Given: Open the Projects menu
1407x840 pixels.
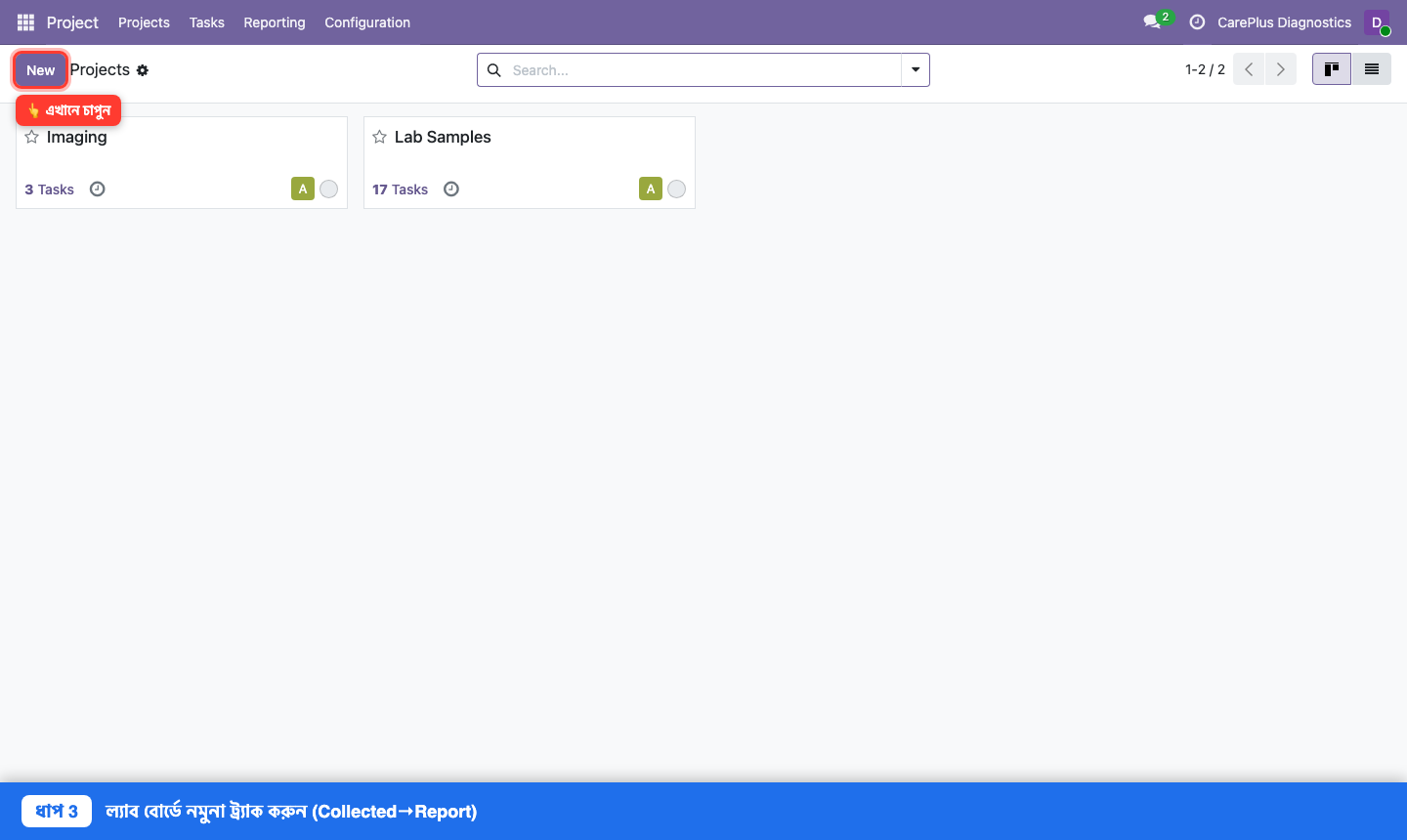Looking at the screenshot, I should [x=144, y=22].
